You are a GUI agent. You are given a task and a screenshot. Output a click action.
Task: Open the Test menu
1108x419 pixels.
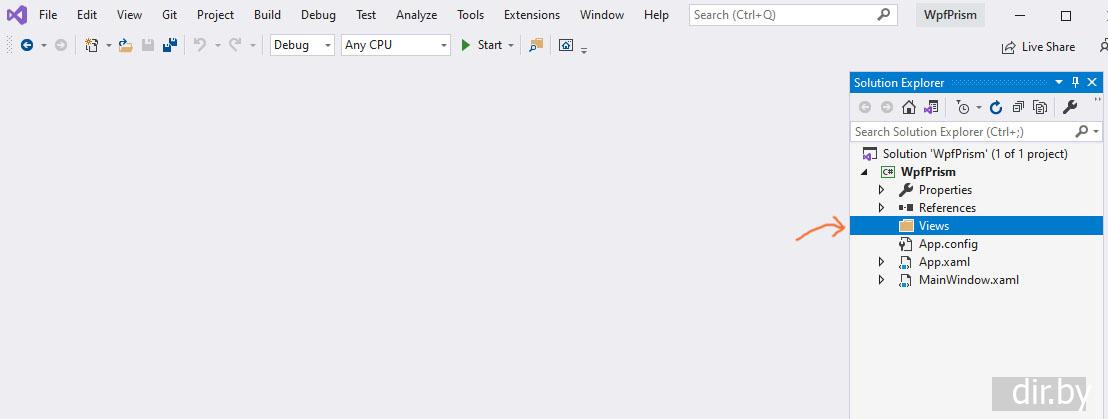(x=366, y=15)
